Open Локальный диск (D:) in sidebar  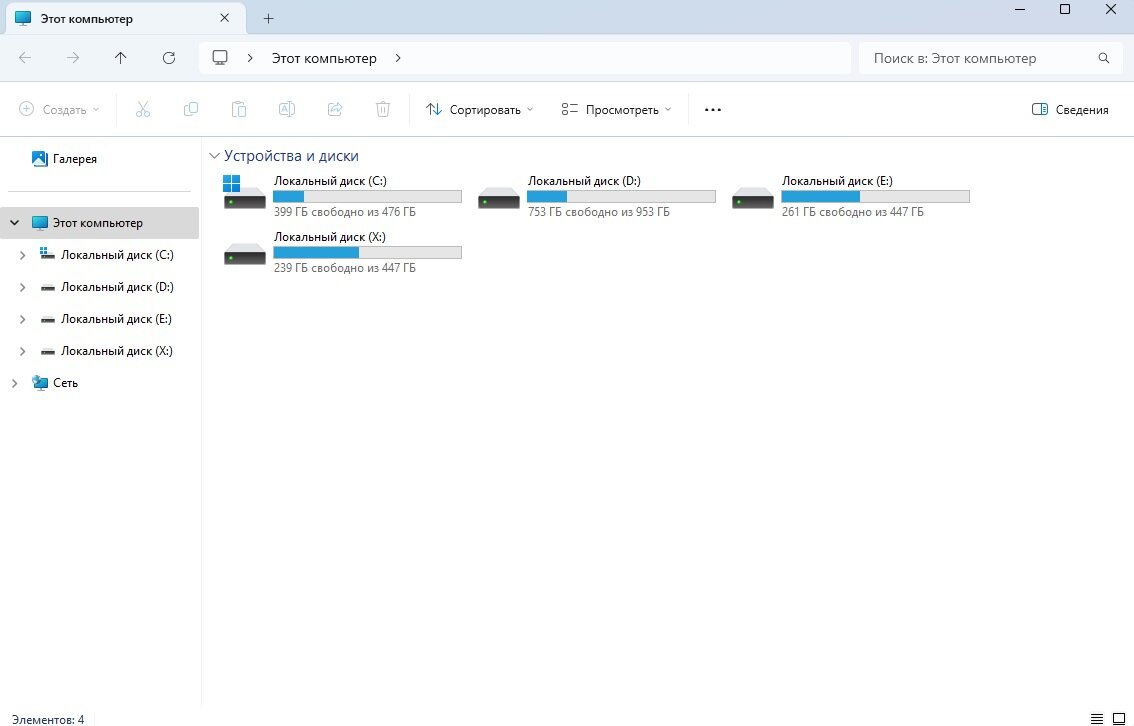tap(117, 287)
